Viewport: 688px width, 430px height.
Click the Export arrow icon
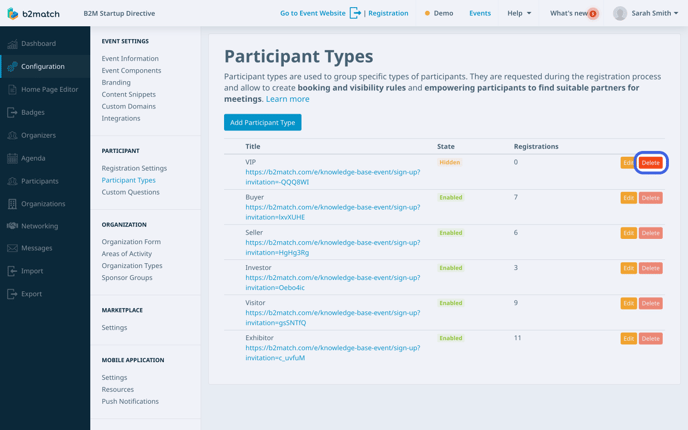pyautogui.click(x=12, y=294)
